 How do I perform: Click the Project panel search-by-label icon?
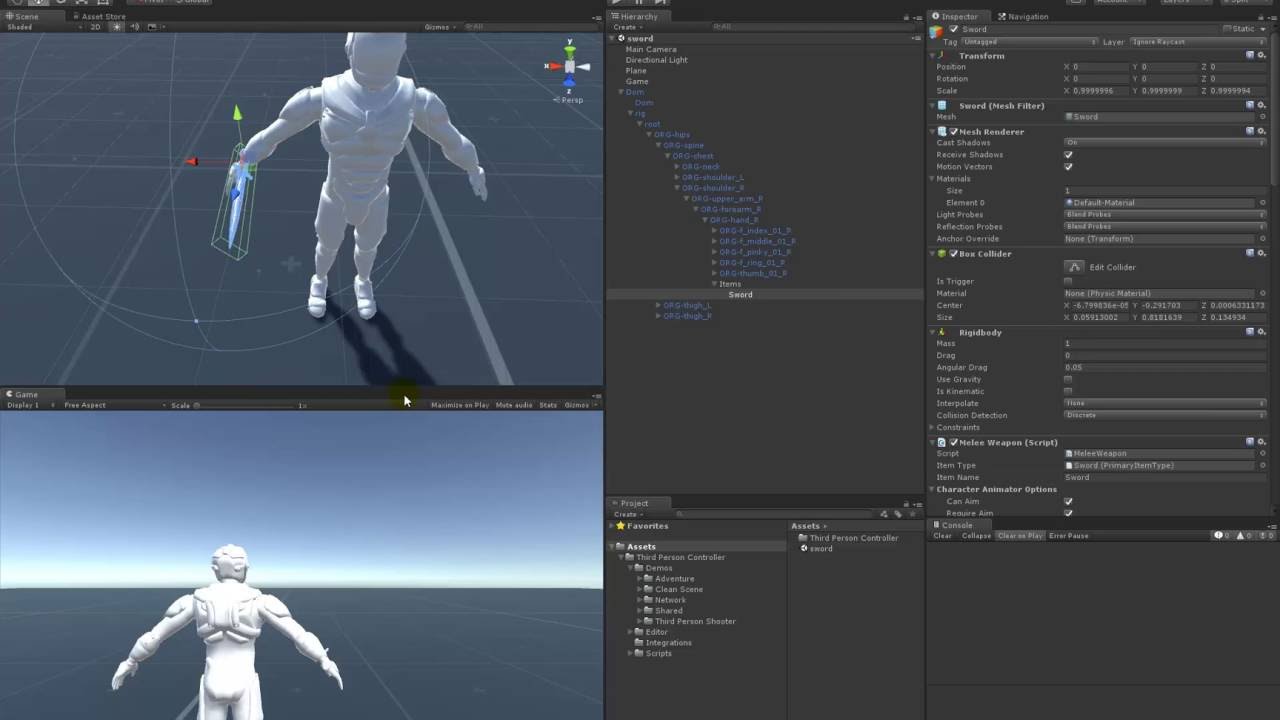tap(897, 514)
